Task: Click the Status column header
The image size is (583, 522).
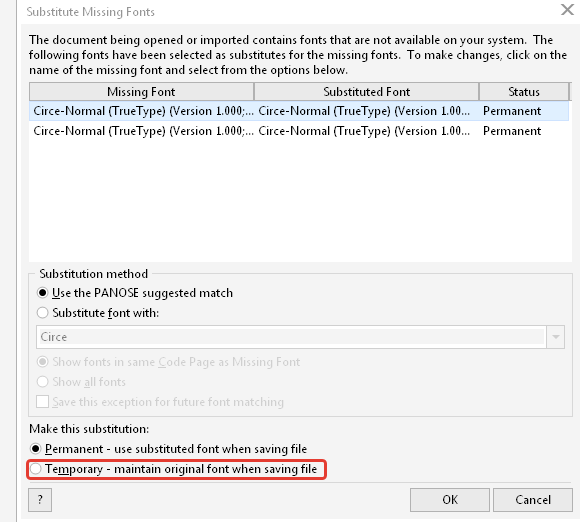Action: (524, 92)
